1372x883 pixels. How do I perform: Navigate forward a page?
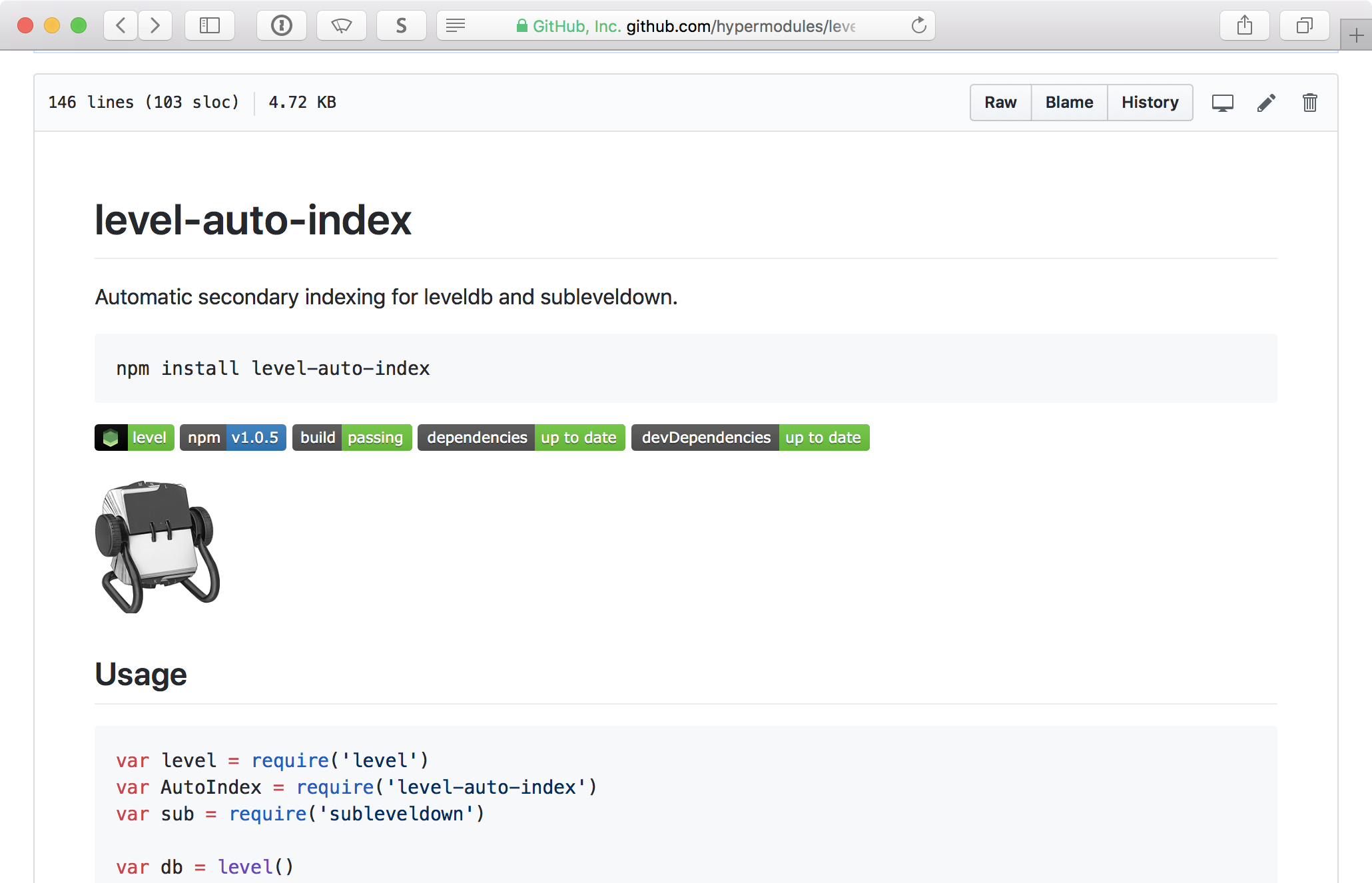click(155, 25)
